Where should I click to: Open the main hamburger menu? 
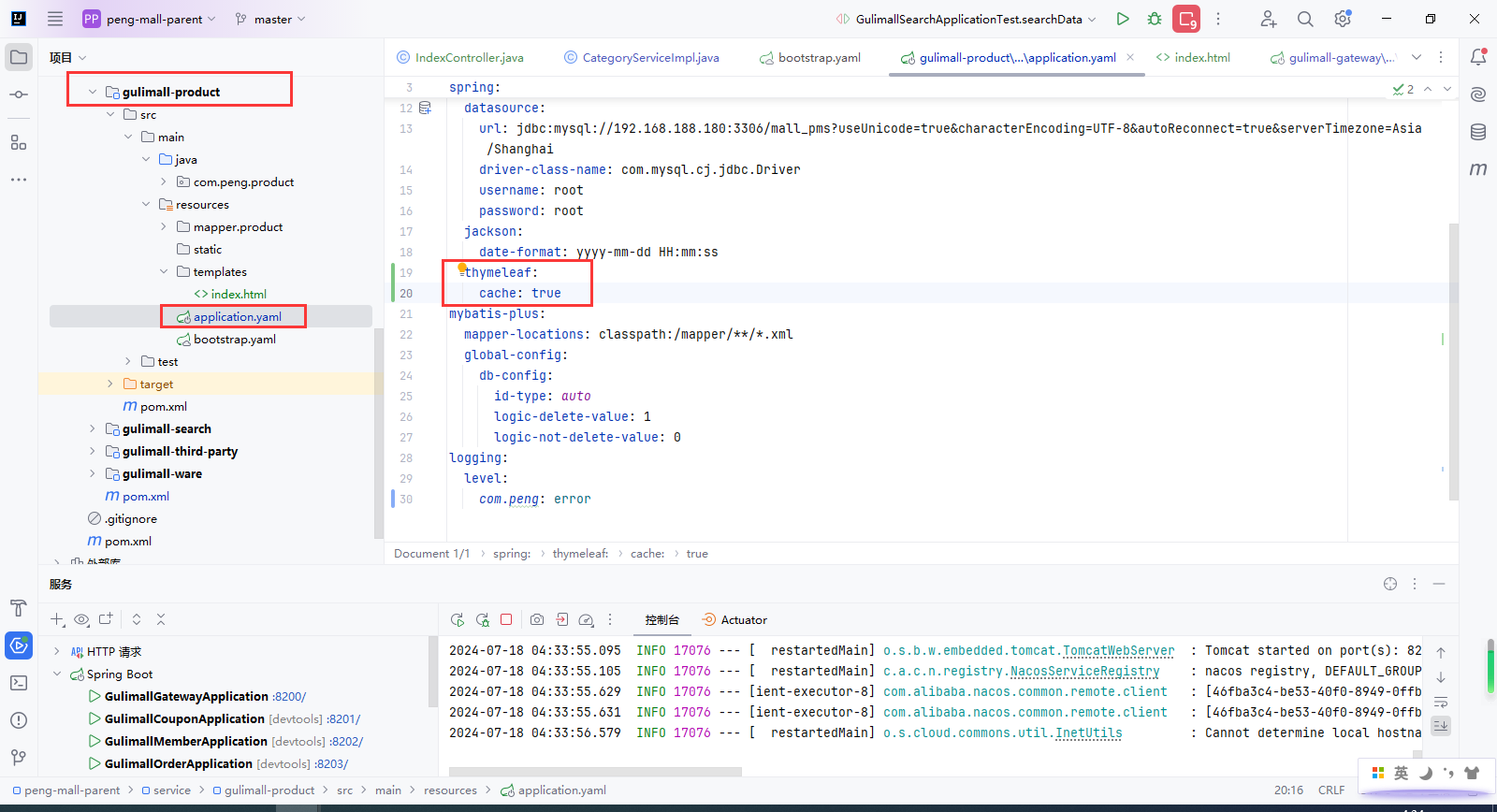tap(55, 19)
